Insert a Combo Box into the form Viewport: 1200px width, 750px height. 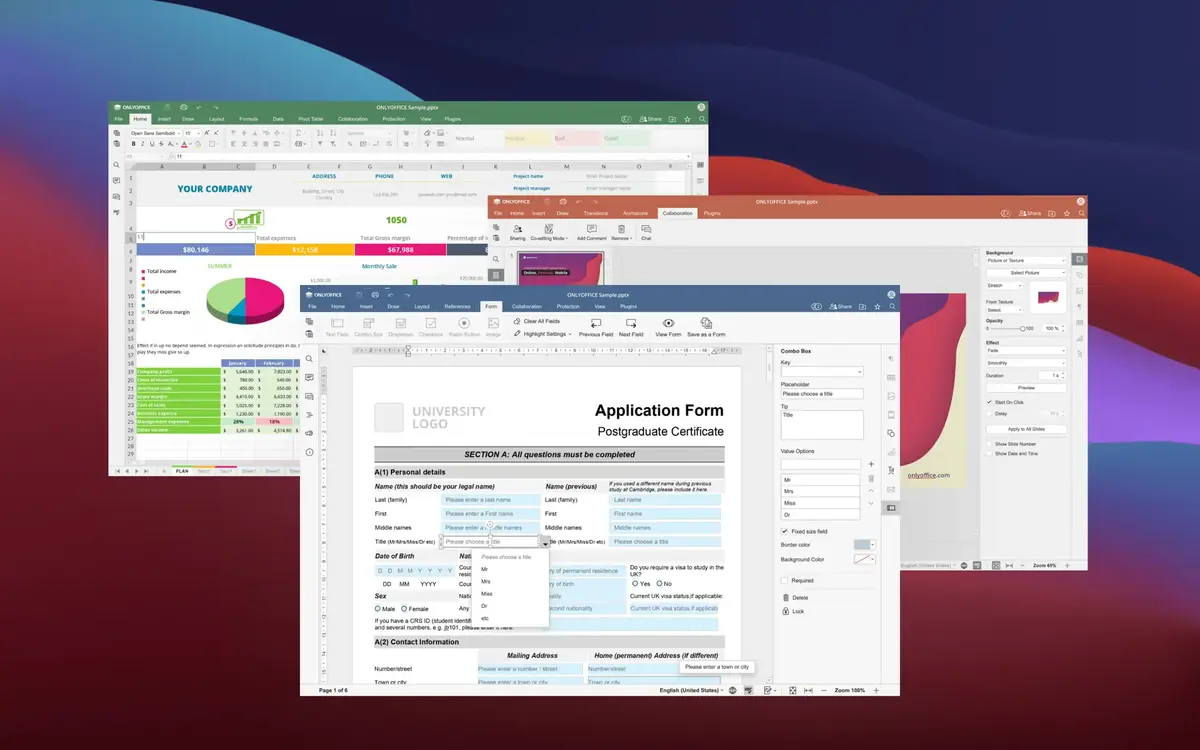[368, 325]
